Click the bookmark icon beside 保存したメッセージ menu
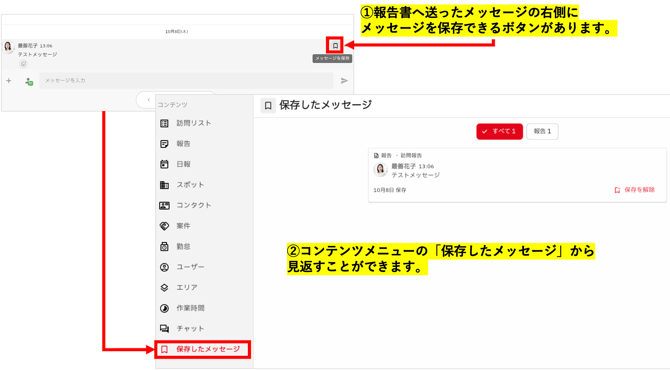The height and width of the screenshot is (370, 670). [164, 349]
